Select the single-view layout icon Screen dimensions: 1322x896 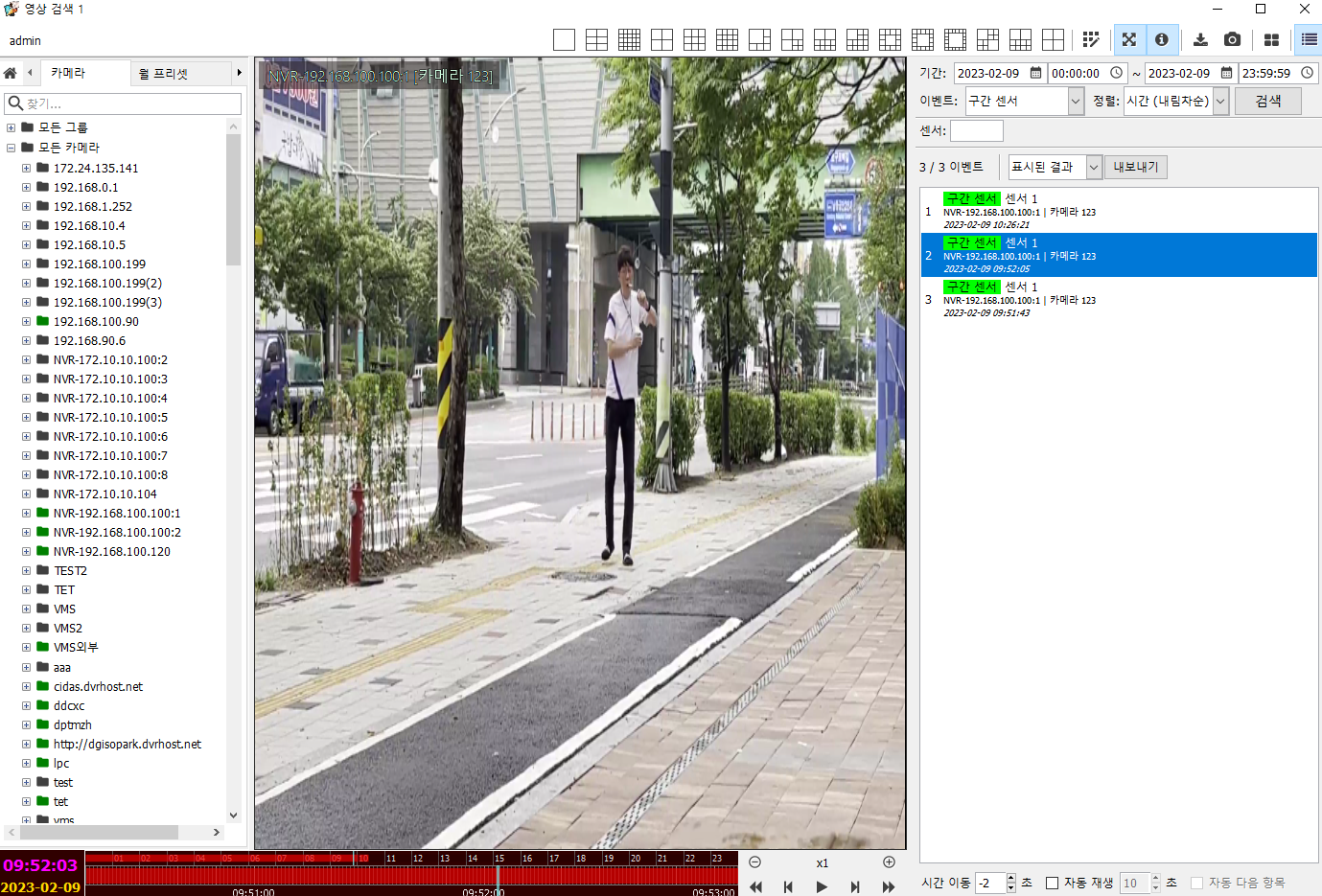[564, 40]
